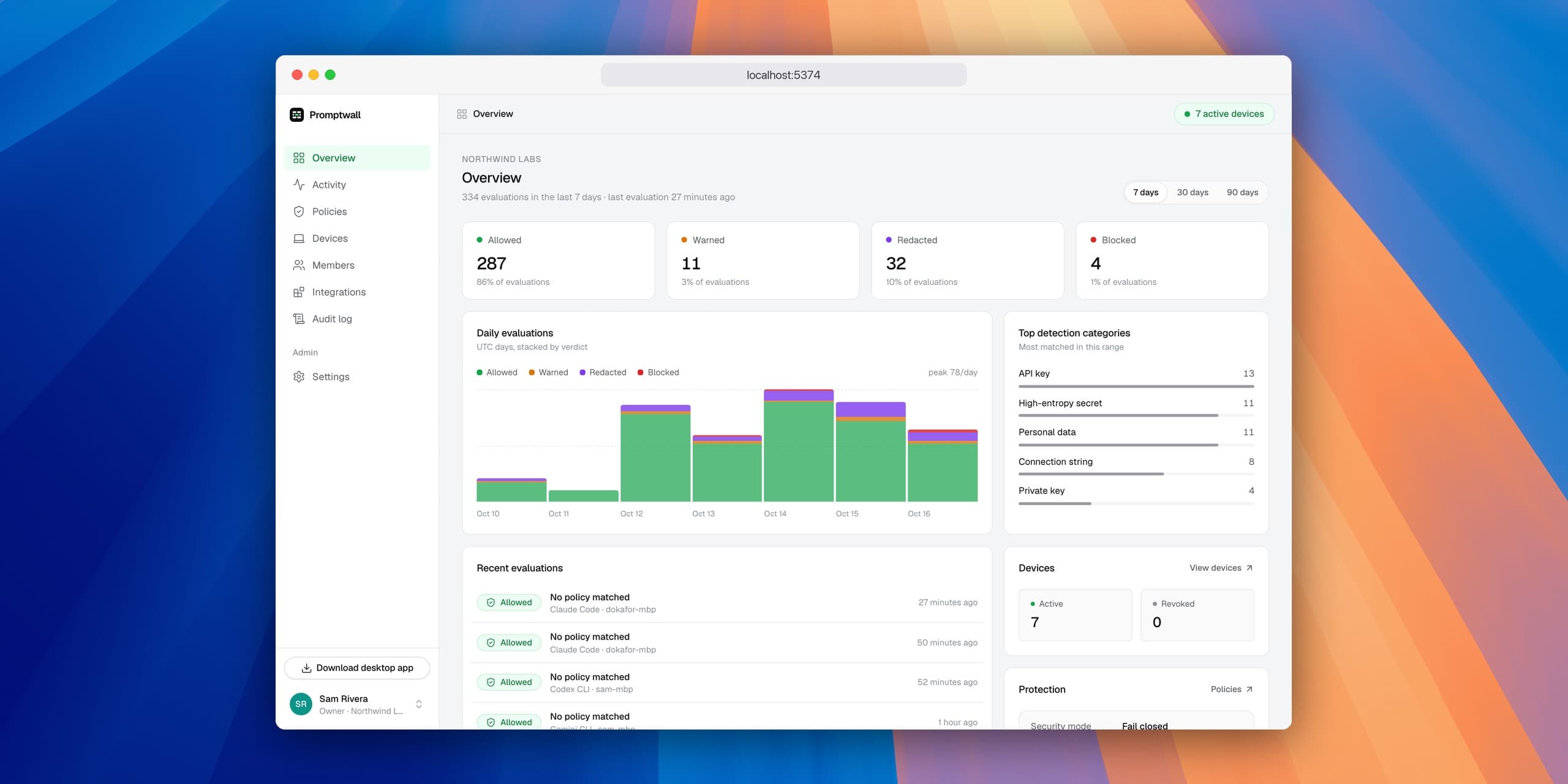Screen dimensions: 1568x784
Task: Click the Redacted stat card showing 32
Action: pos(967,260)
